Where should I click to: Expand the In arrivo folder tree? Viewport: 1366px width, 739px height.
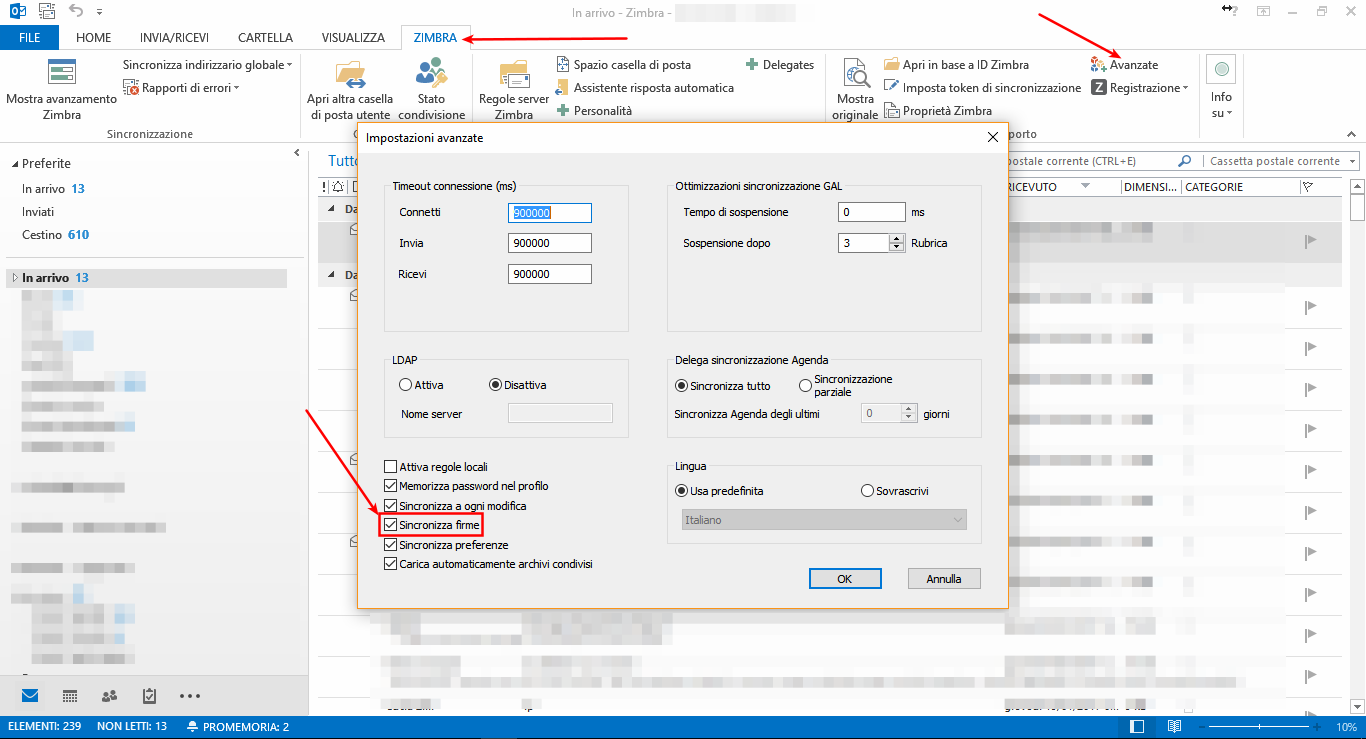(15, 278)
